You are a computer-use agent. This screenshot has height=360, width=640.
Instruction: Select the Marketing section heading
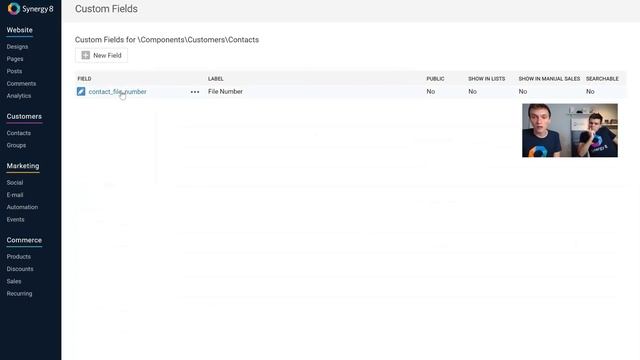click(x=23, y=166)
